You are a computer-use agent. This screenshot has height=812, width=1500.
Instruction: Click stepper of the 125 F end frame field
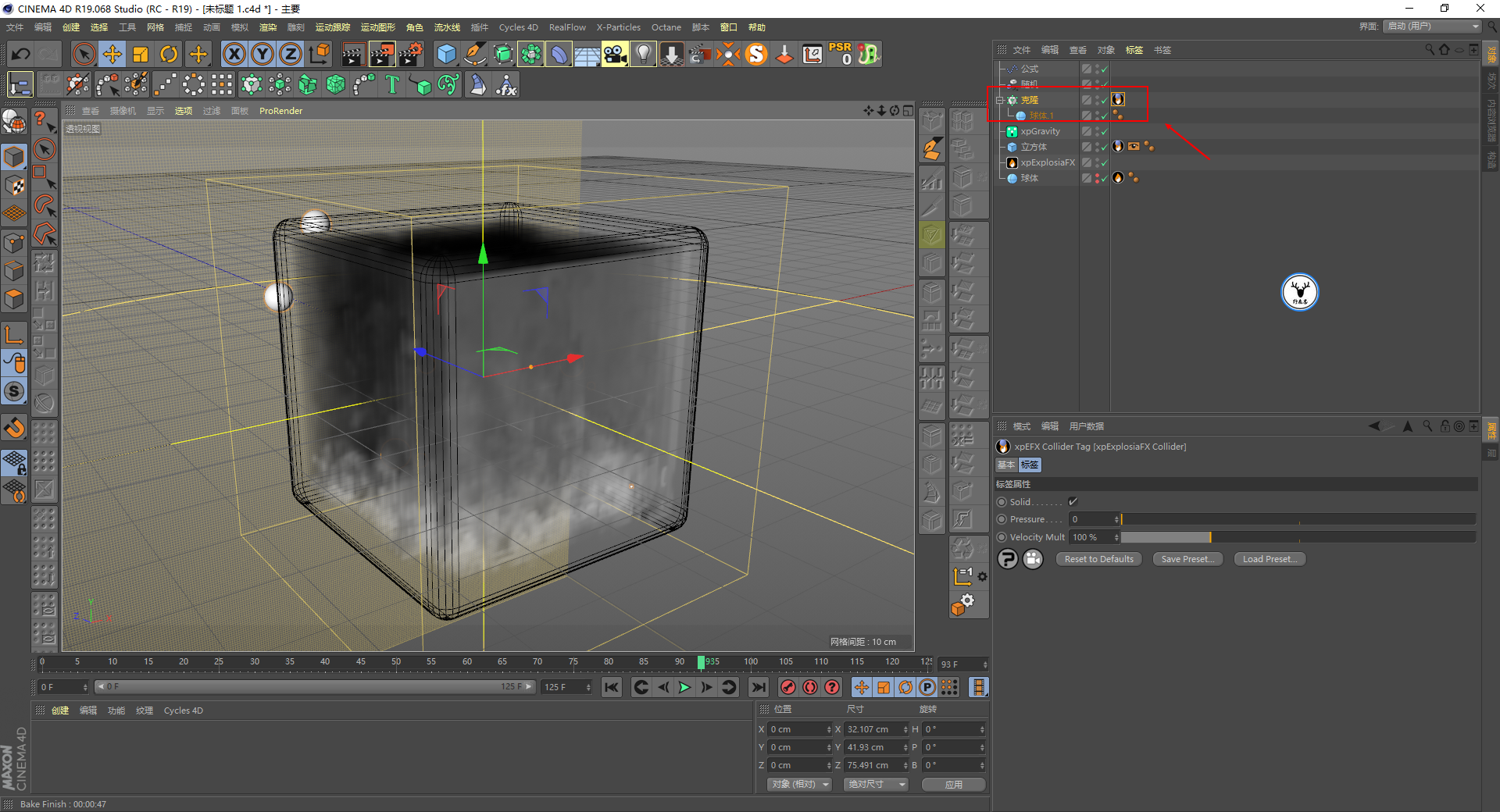[x=588, y=687]
